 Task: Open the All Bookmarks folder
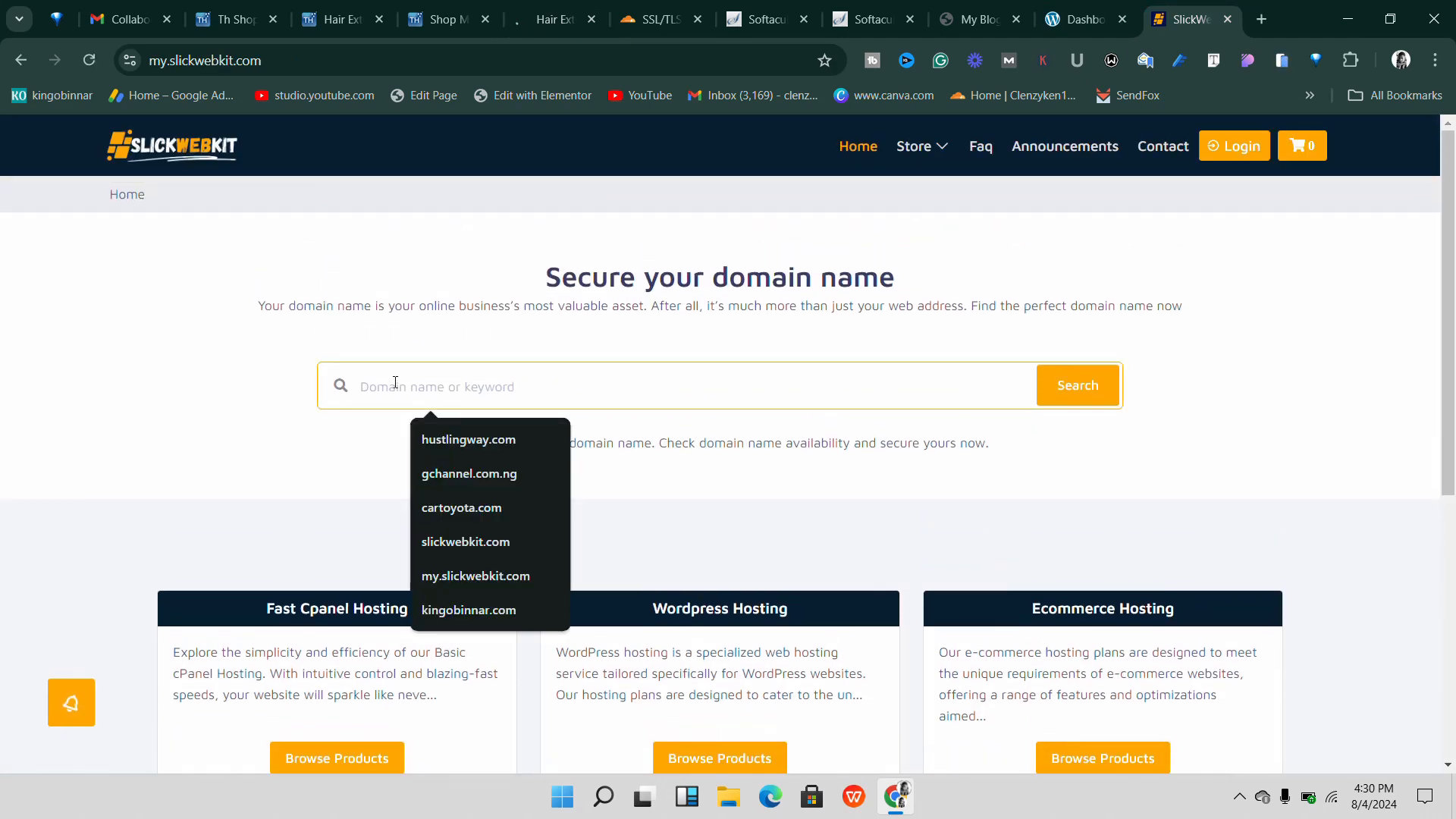tap(1395, 96)
